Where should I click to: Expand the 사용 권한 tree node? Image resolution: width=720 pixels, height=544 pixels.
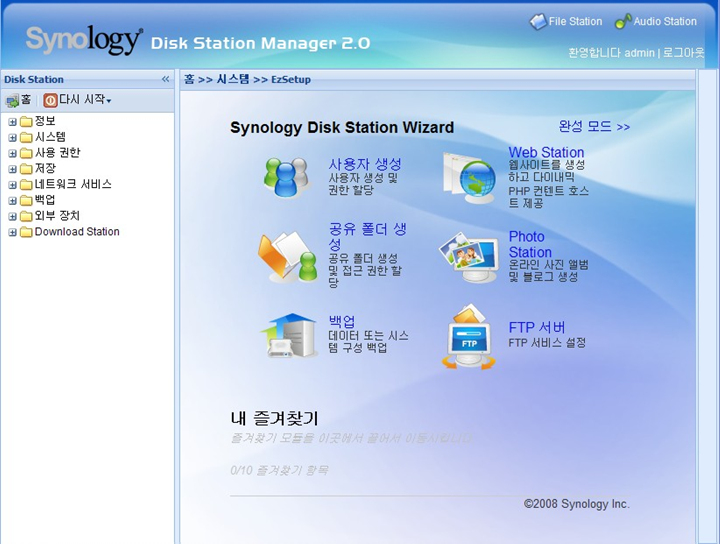pyautogui.click(x=12, y=153)
